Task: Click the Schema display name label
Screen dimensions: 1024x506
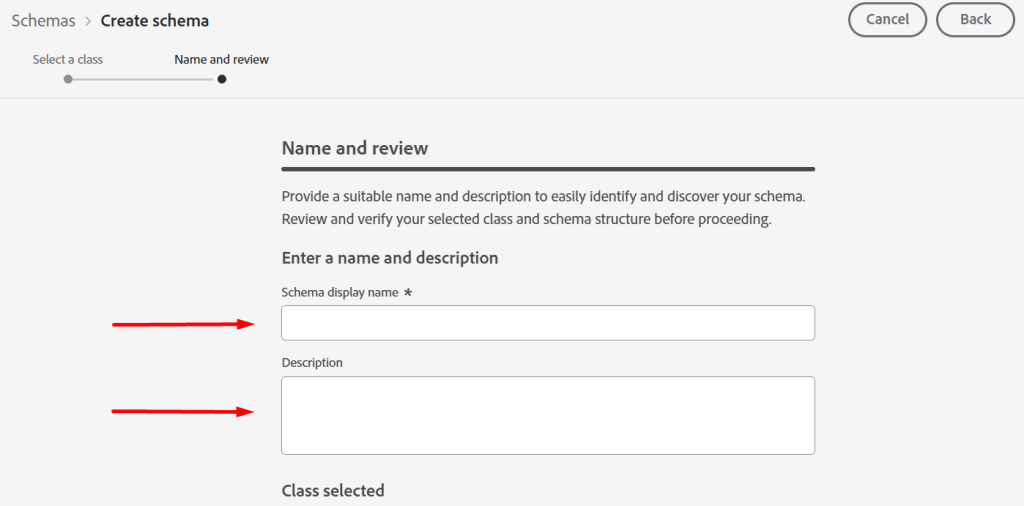Action: tap(340, 293)
